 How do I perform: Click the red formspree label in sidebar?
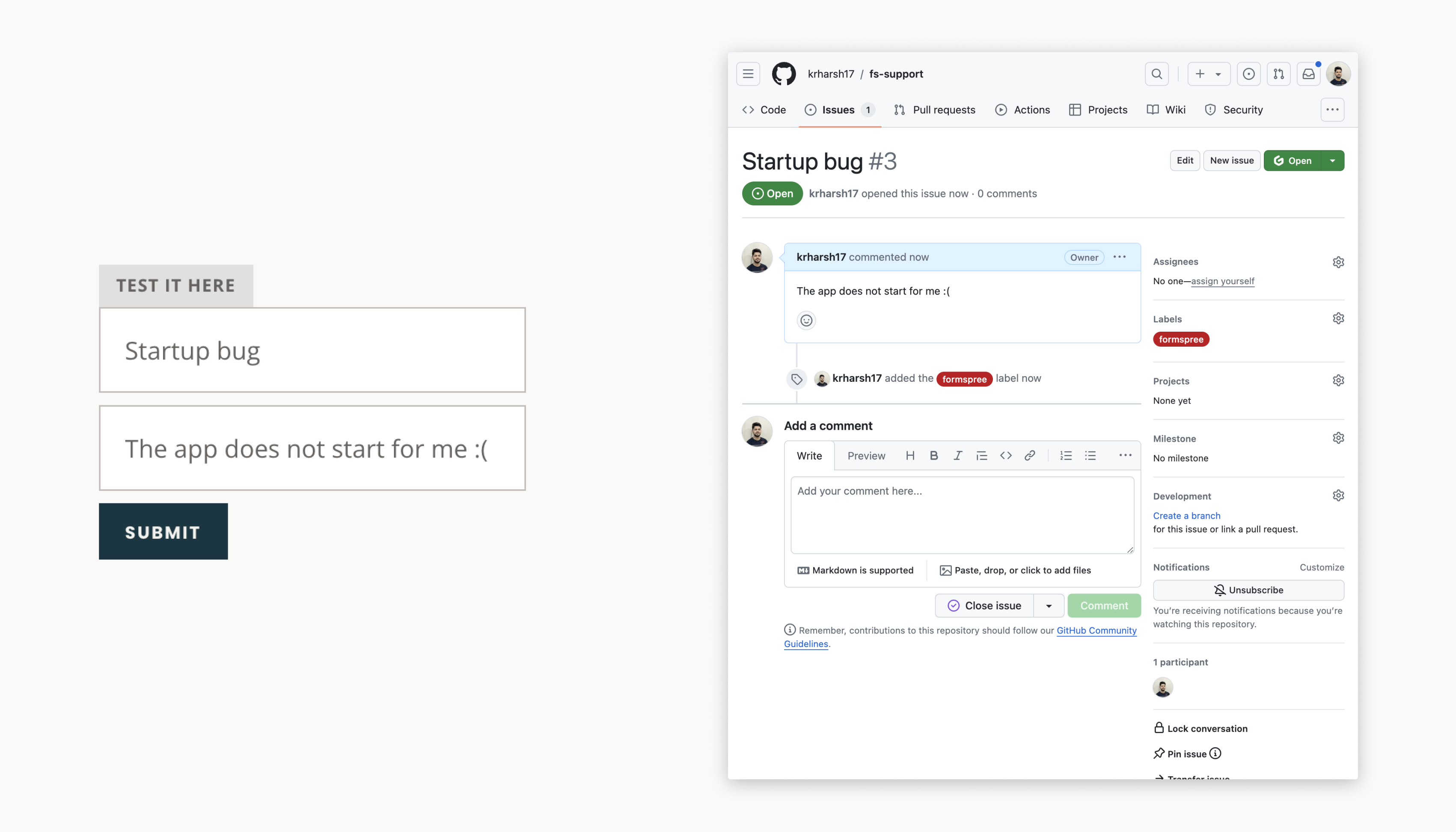(1180, 339)
